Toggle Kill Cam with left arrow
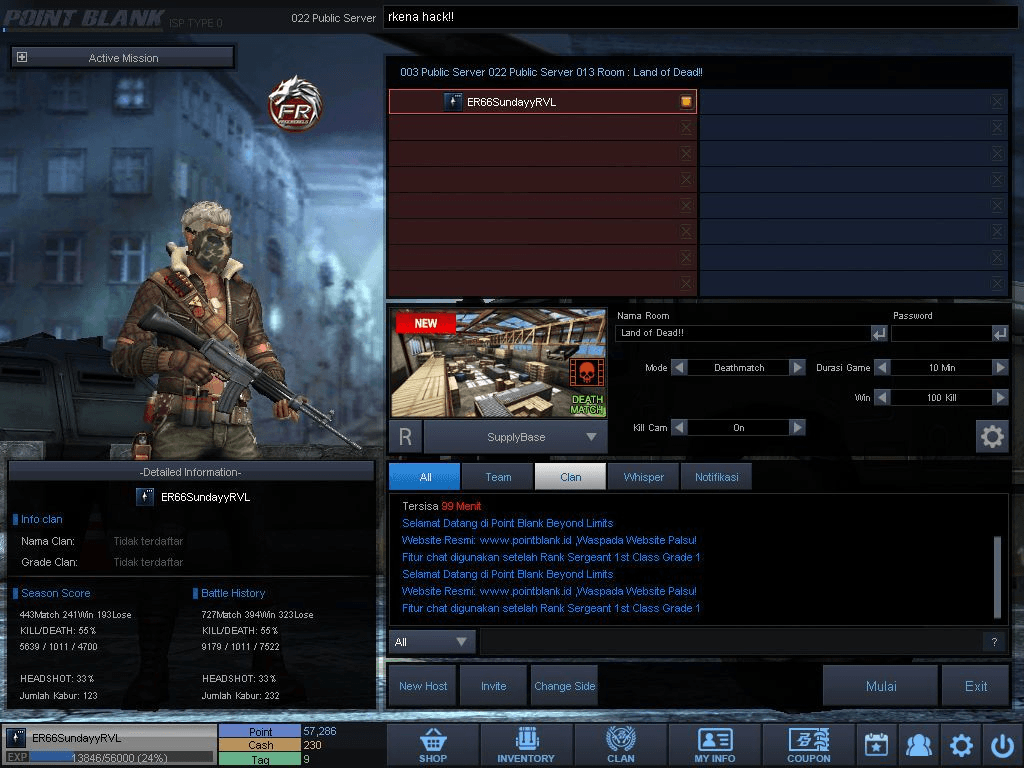Screen dimensions: 1024x768 (x=679, y=427)
